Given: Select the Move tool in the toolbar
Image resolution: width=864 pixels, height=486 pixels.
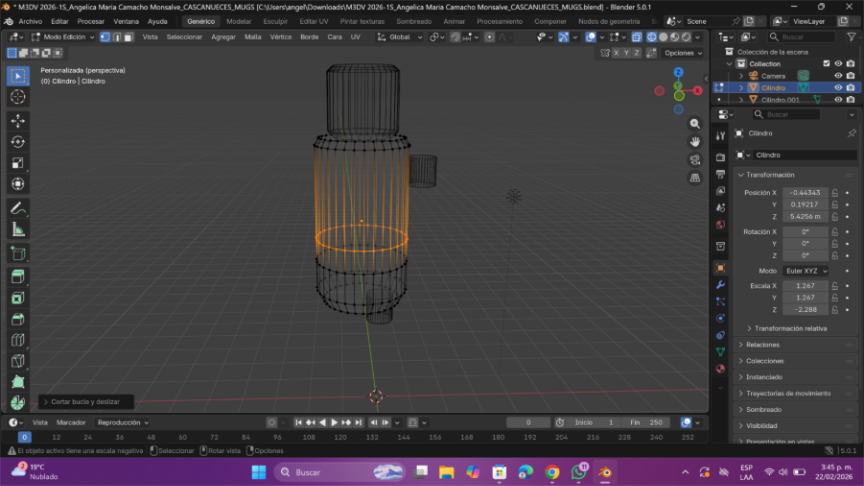Looking at the screenshot, I should (x=18, y=120).
